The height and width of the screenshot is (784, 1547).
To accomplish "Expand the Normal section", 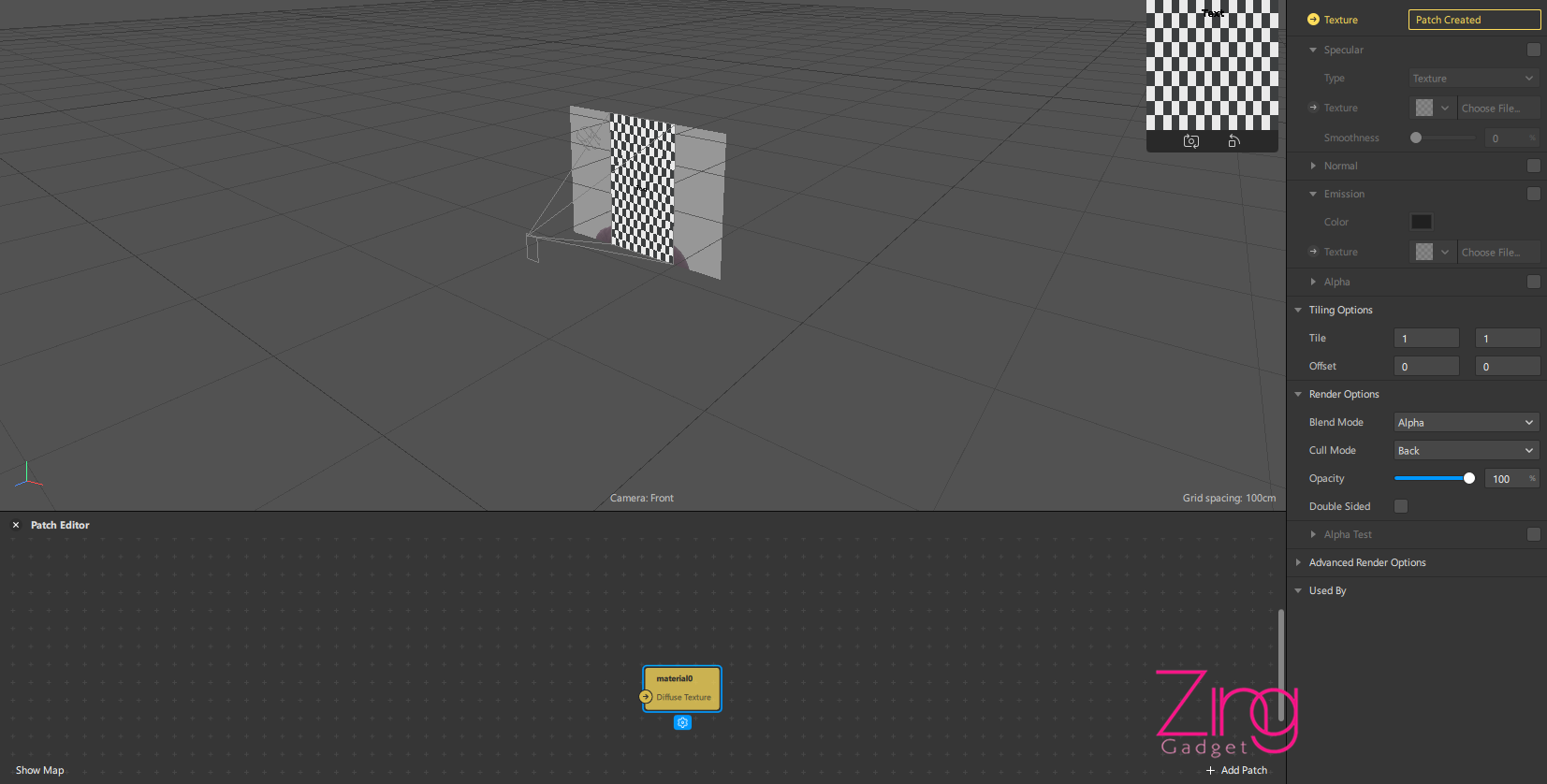I will [1313, 166].
